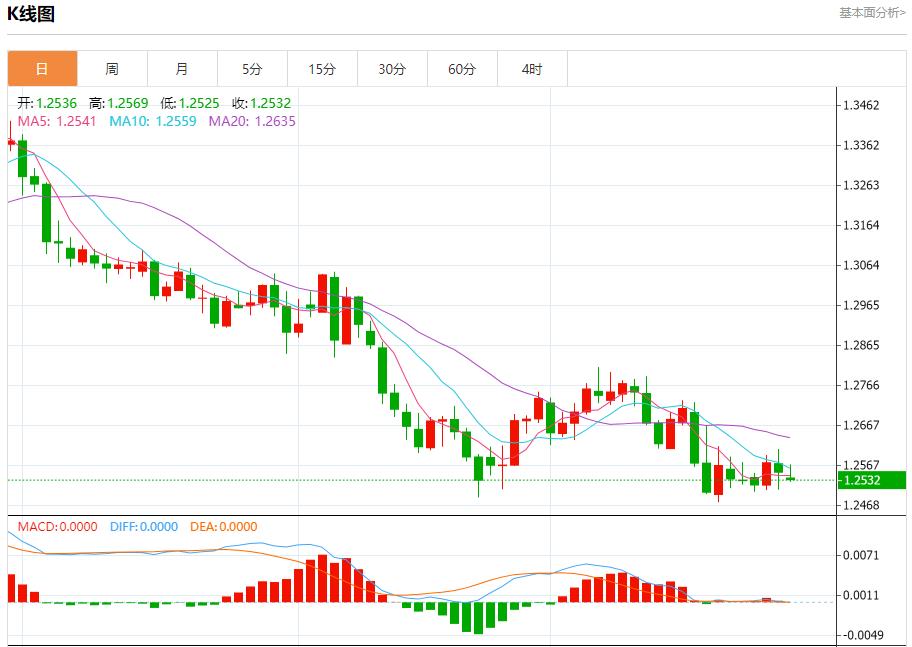Screen dimensions: 912x647
Task: Switch to the 周 weekly tab
Action: click(x=112, y=69)
